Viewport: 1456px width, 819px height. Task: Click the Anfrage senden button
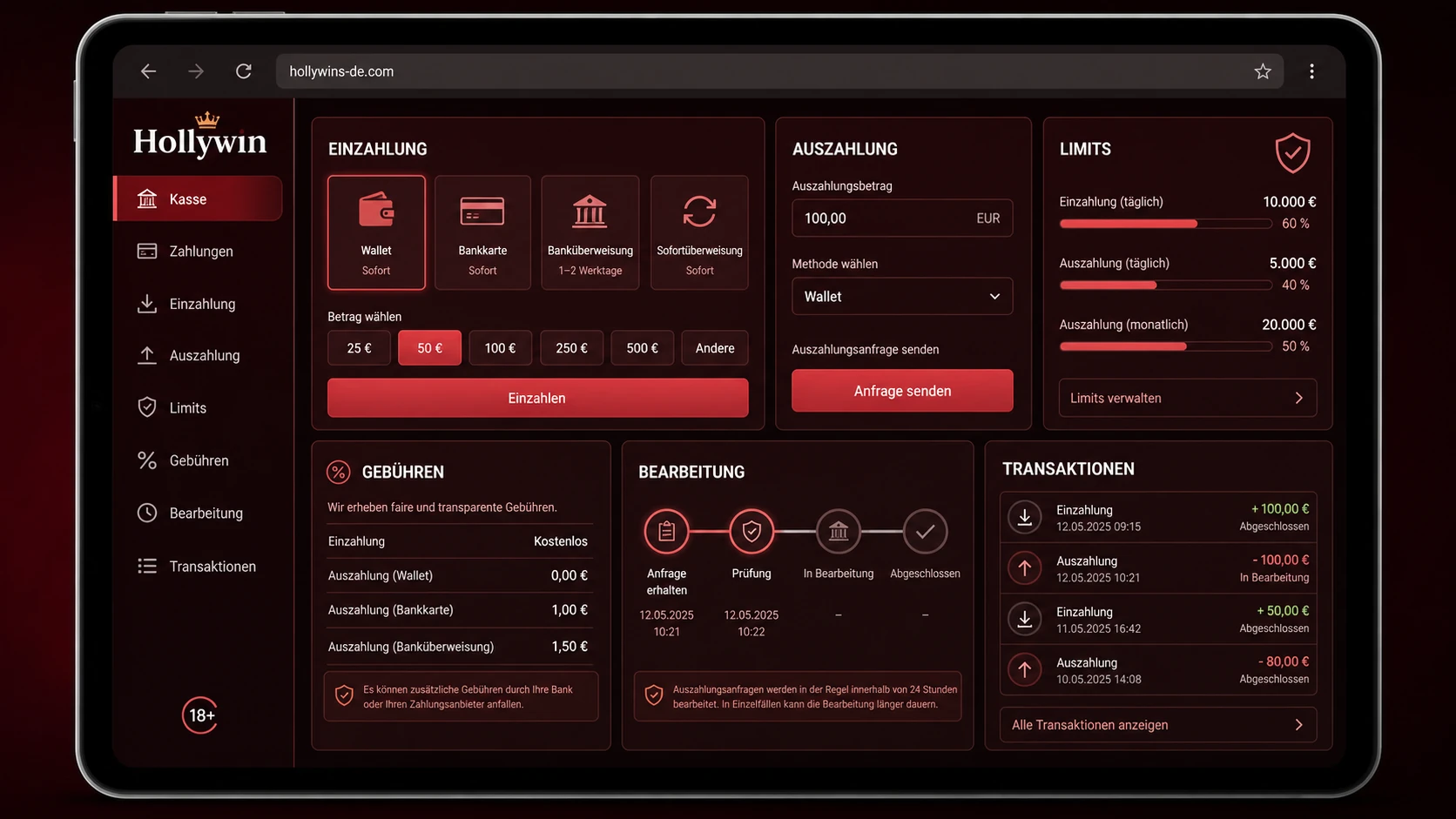902,391
